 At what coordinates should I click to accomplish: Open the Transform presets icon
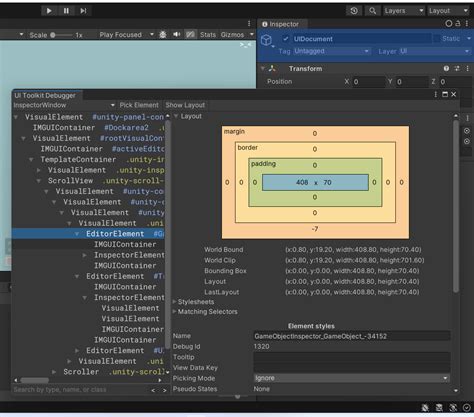457,68
